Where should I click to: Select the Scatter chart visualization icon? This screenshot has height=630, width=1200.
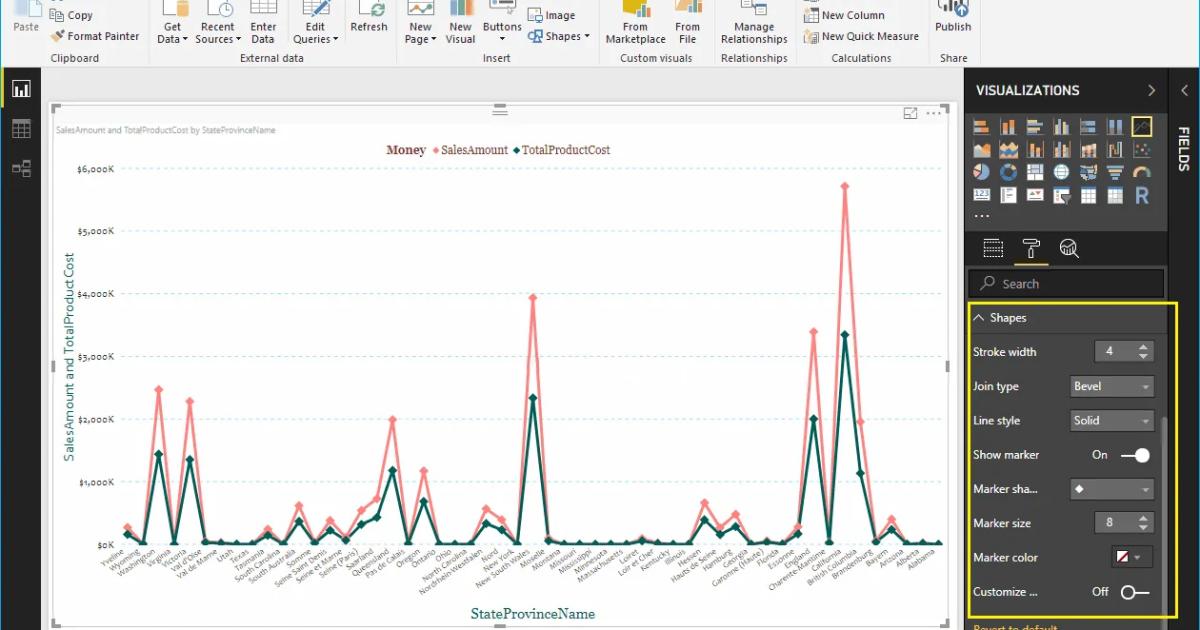1141,150
